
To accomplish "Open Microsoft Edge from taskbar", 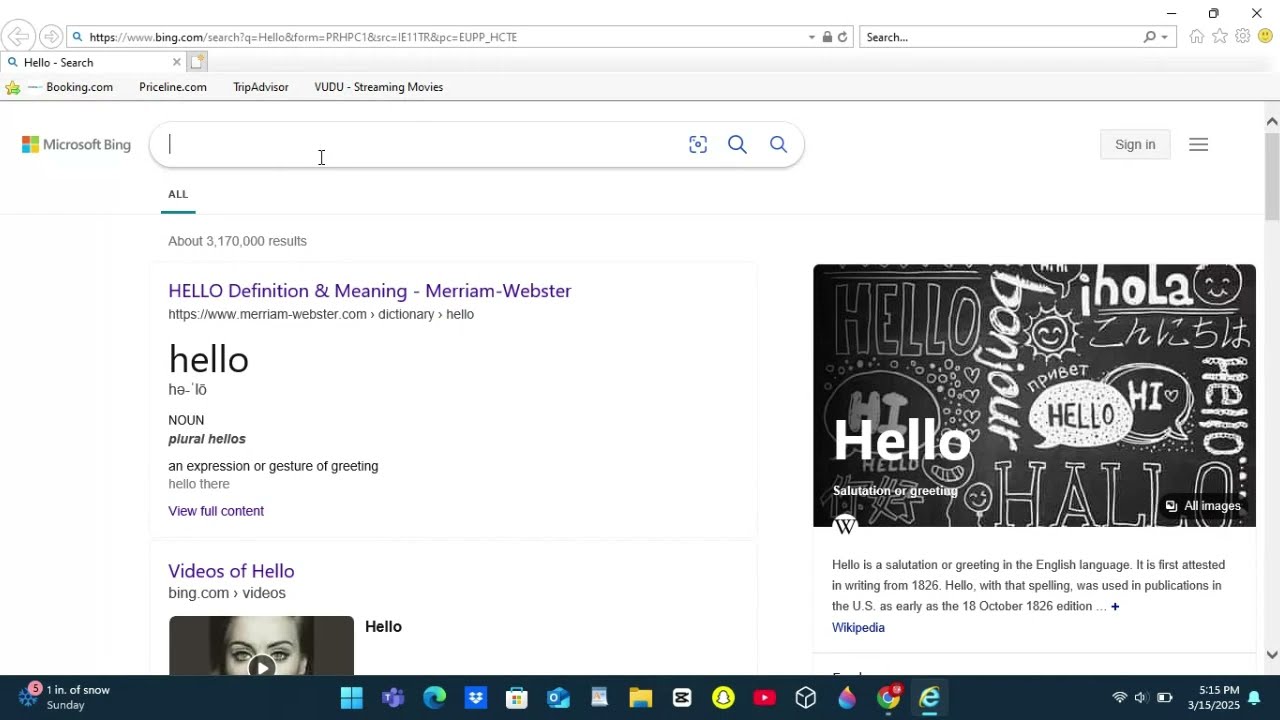I will (x=434, y=698).
